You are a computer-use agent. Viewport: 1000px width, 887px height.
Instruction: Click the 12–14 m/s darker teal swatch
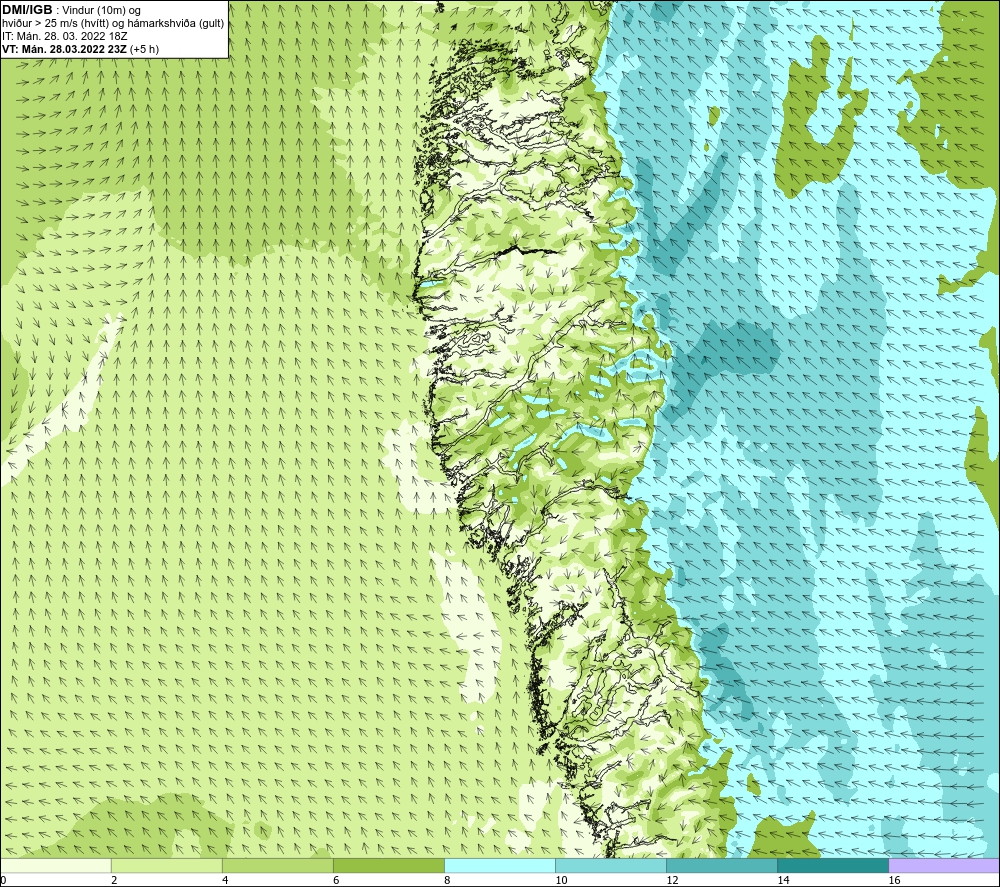[x=721, y=866]
